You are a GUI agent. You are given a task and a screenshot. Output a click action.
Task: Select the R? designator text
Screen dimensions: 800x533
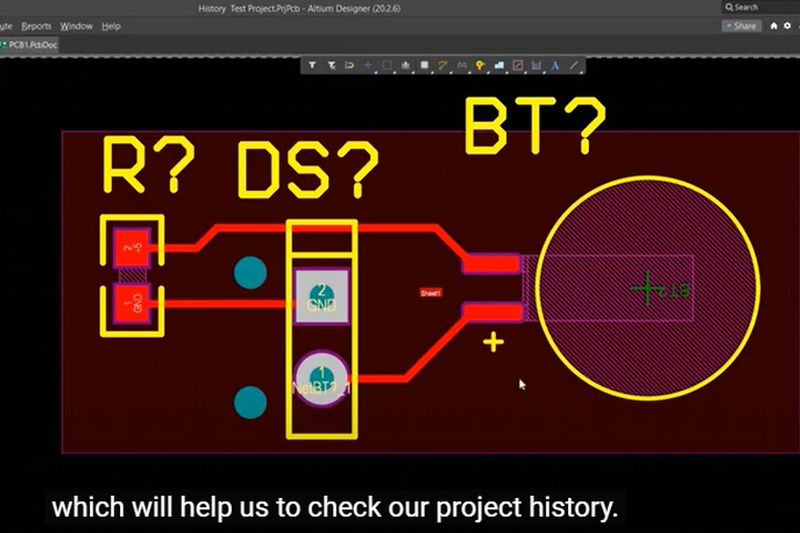(148, 164)
